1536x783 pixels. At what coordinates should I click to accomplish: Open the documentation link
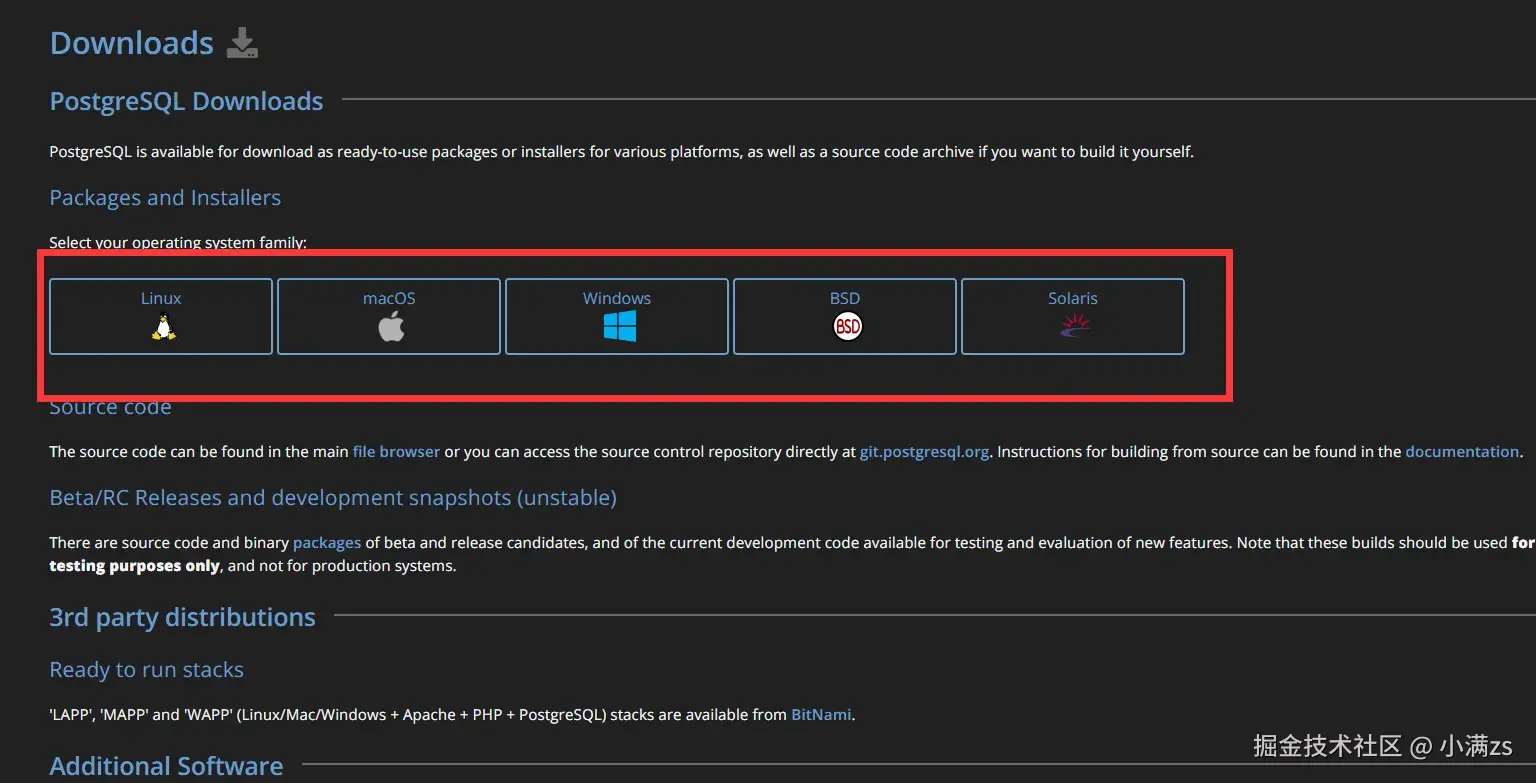point(1462,452)
